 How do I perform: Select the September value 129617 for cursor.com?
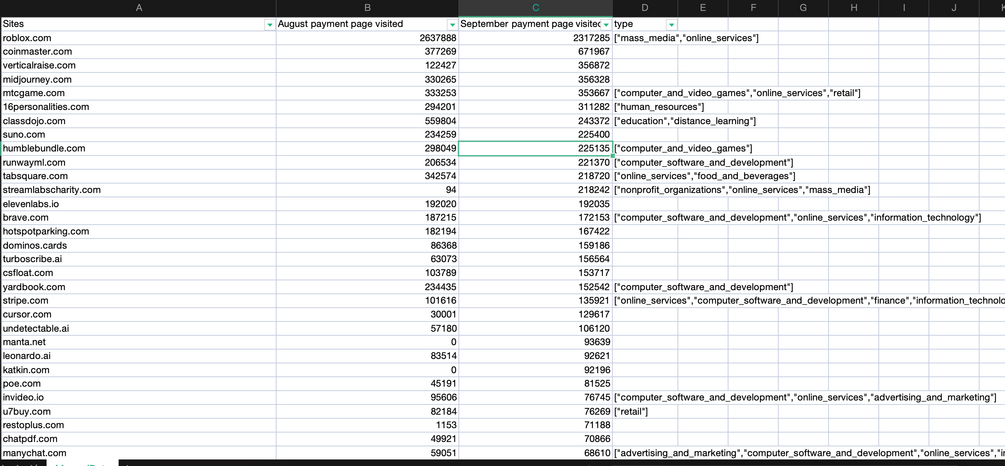(536, 315)
